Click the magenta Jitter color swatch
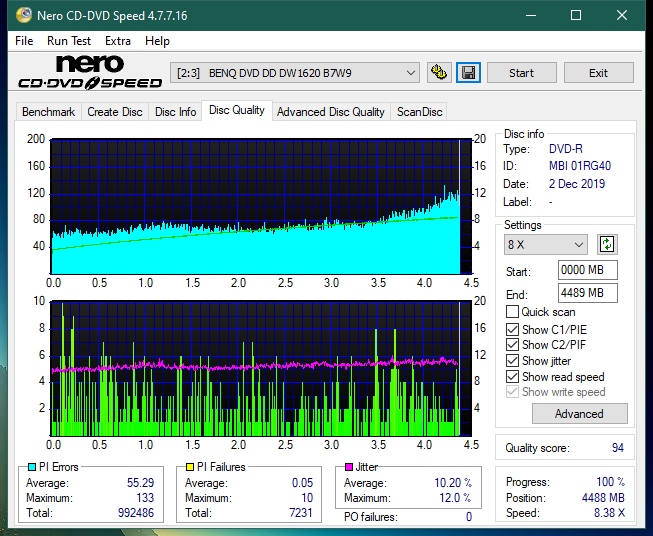653x536 pixels. coord(349,467)
